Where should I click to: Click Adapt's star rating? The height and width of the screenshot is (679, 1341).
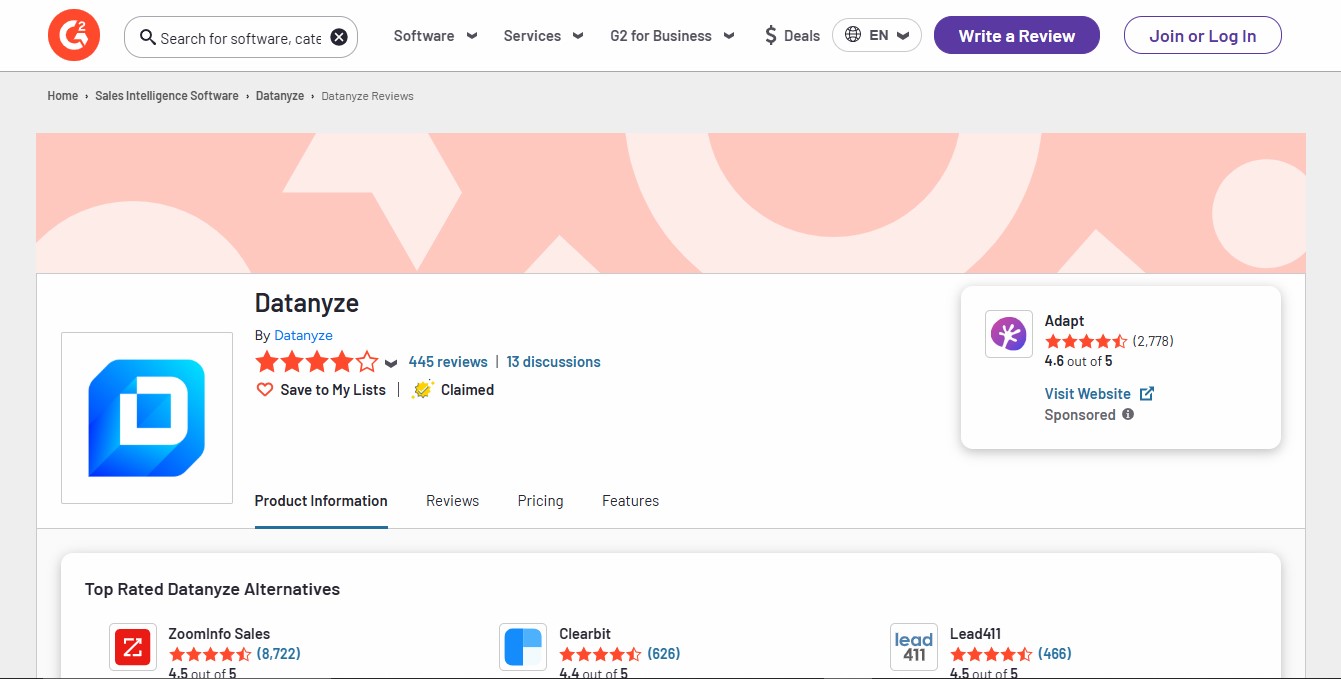click(x=1086, y=341)
